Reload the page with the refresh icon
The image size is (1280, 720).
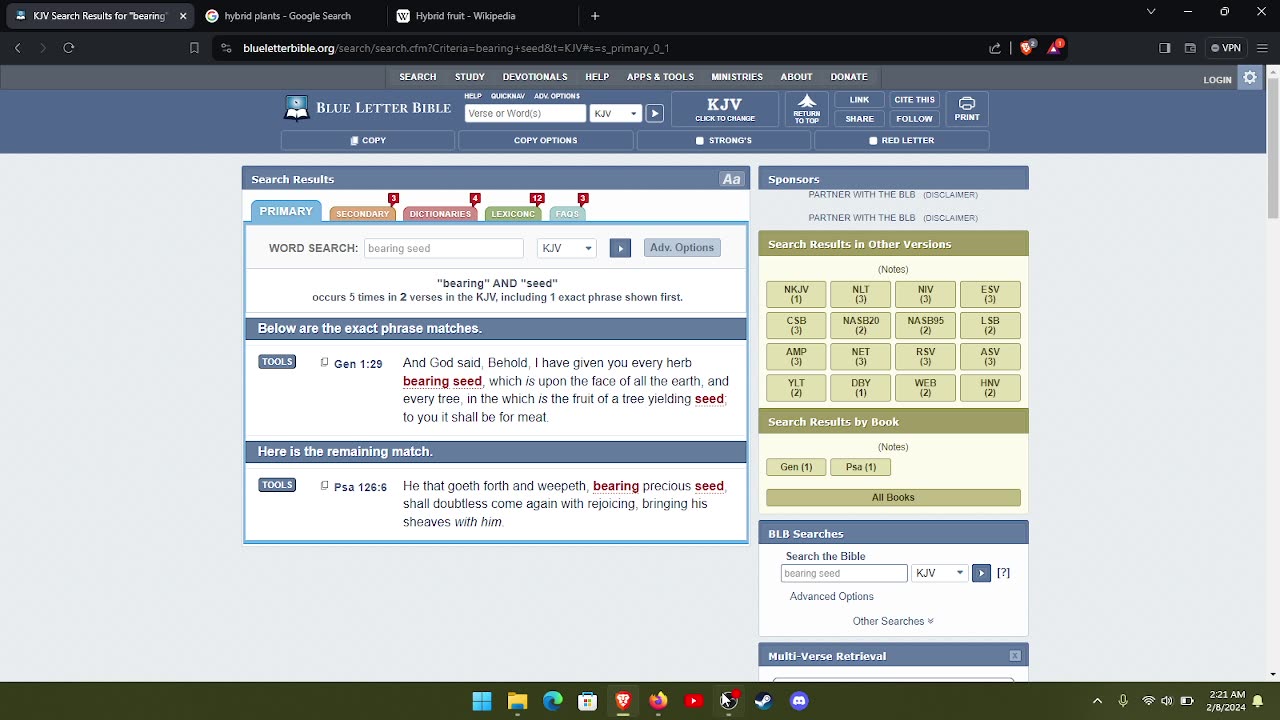(68, 48)
